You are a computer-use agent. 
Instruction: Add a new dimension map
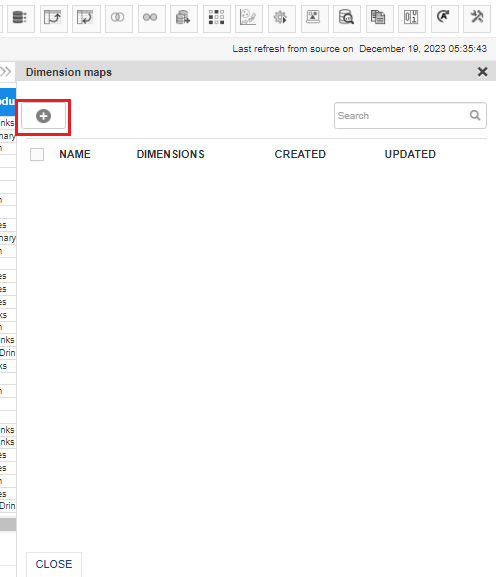coord(43,116)
